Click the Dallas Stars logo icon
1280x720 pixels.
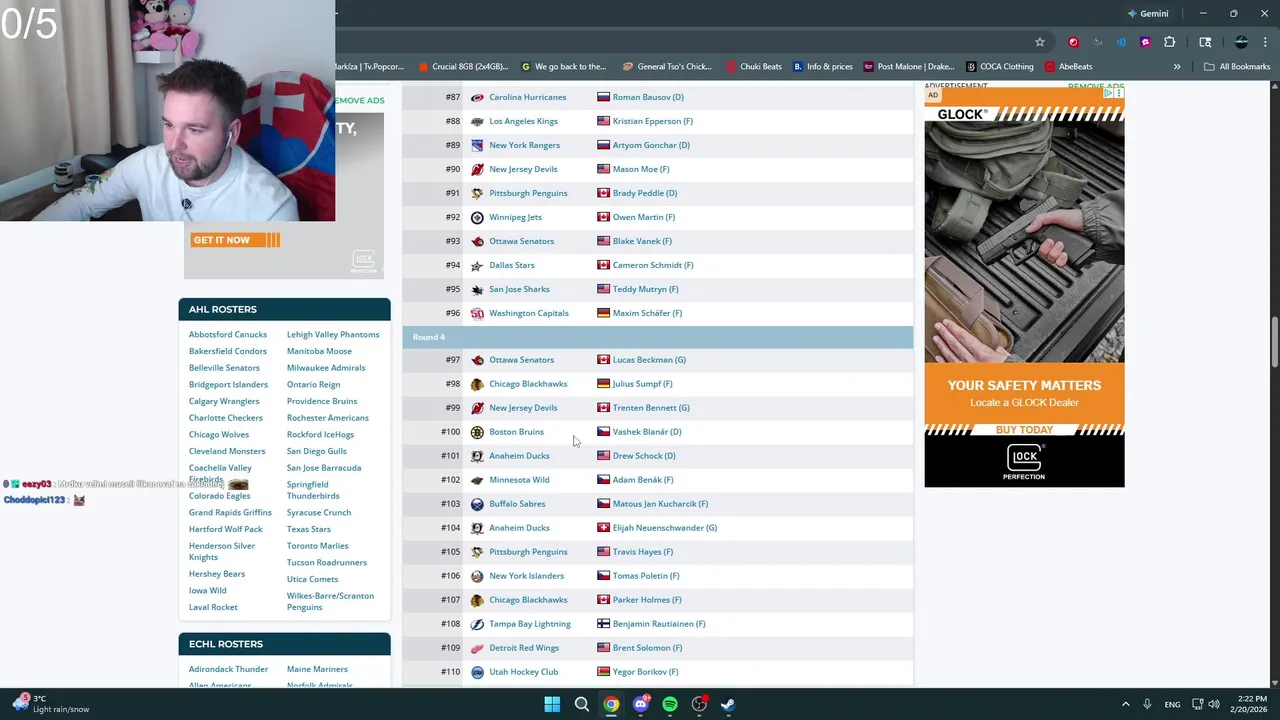click(477, 265)
